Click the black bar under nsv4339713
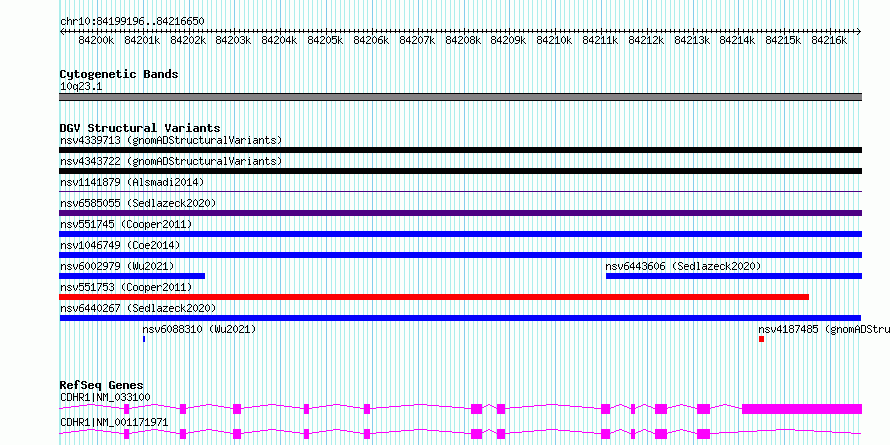 [x=460, y=150]
